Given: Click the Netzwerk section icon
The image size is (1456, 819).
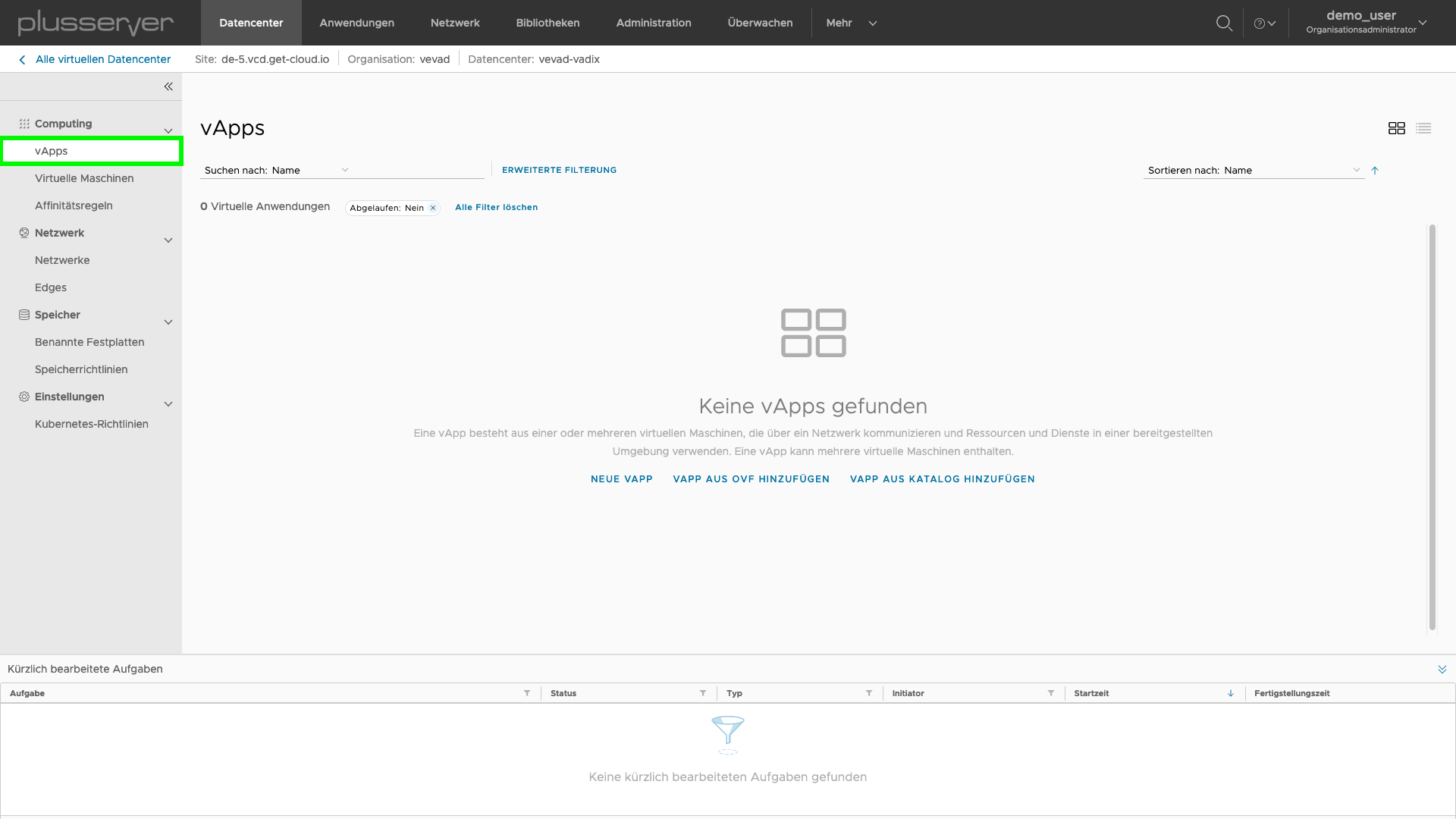Looking at the screenshot, I should tap(24, 233).
